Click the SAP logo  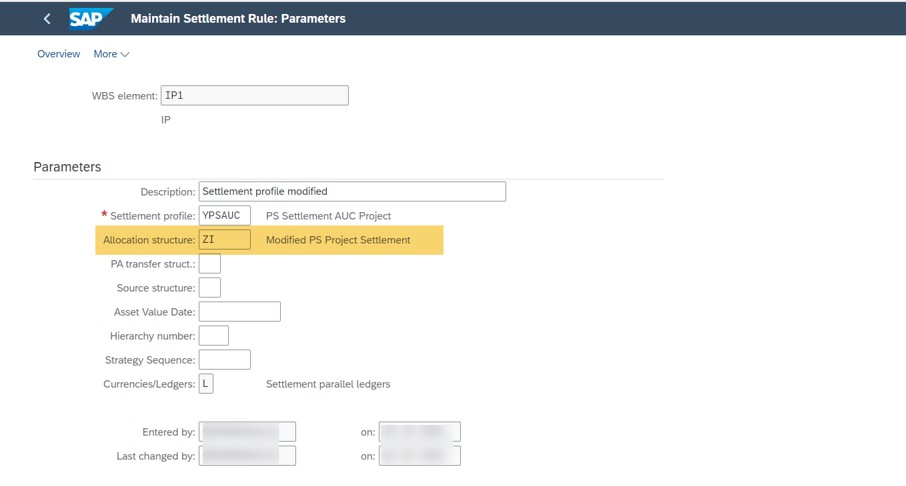coord(91,19)
